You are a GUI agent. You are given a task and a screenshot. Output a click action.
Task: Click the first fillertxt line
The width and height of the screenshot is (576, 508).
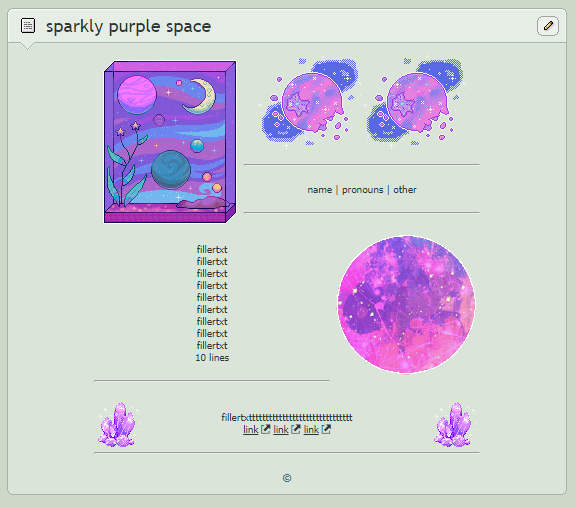pyautogui.click(x=212, y=249)
